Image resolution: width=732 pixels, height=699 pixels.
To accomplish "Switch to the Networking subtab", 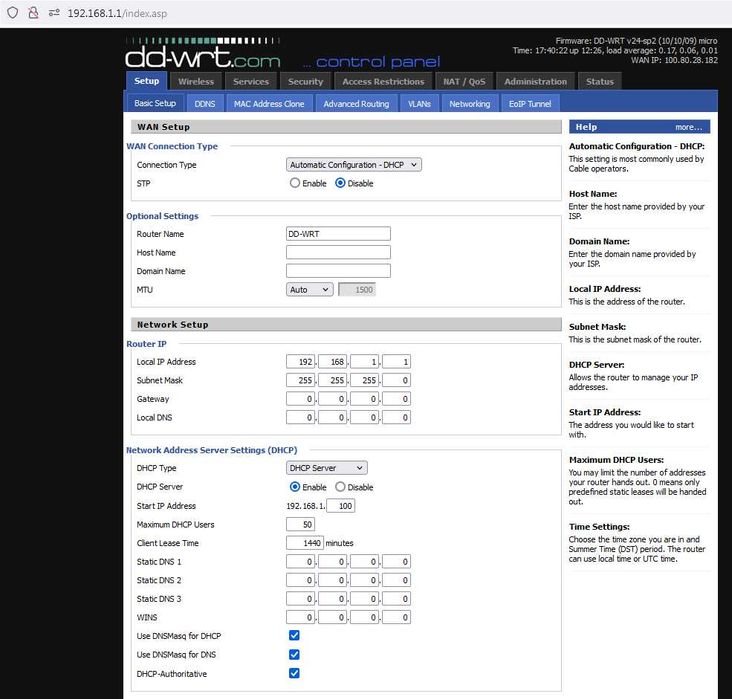I will 470,104.
